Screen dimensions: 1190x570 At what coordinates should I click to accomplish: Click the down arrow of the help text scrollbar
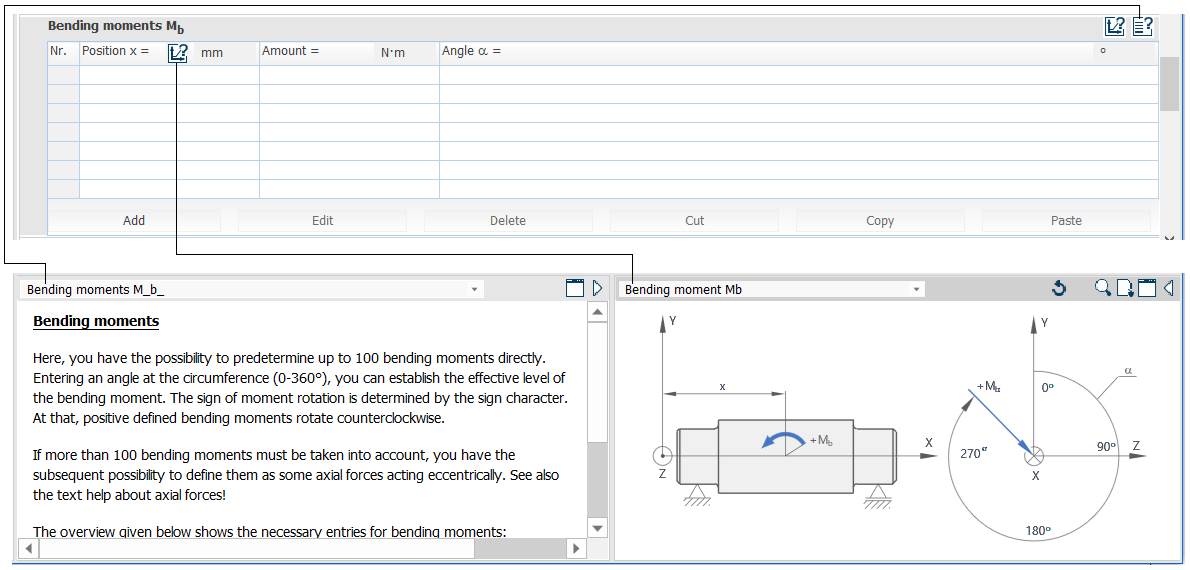coord(597,528)
